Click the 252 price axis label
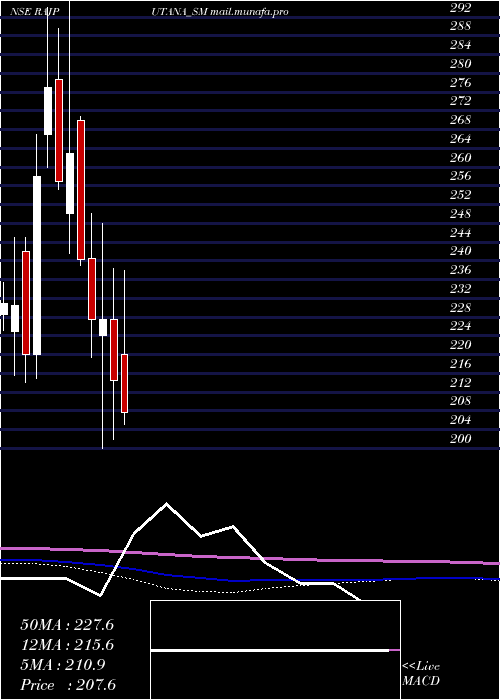The width and height of the screenshot is (500, 700). [x=461, y=195]
